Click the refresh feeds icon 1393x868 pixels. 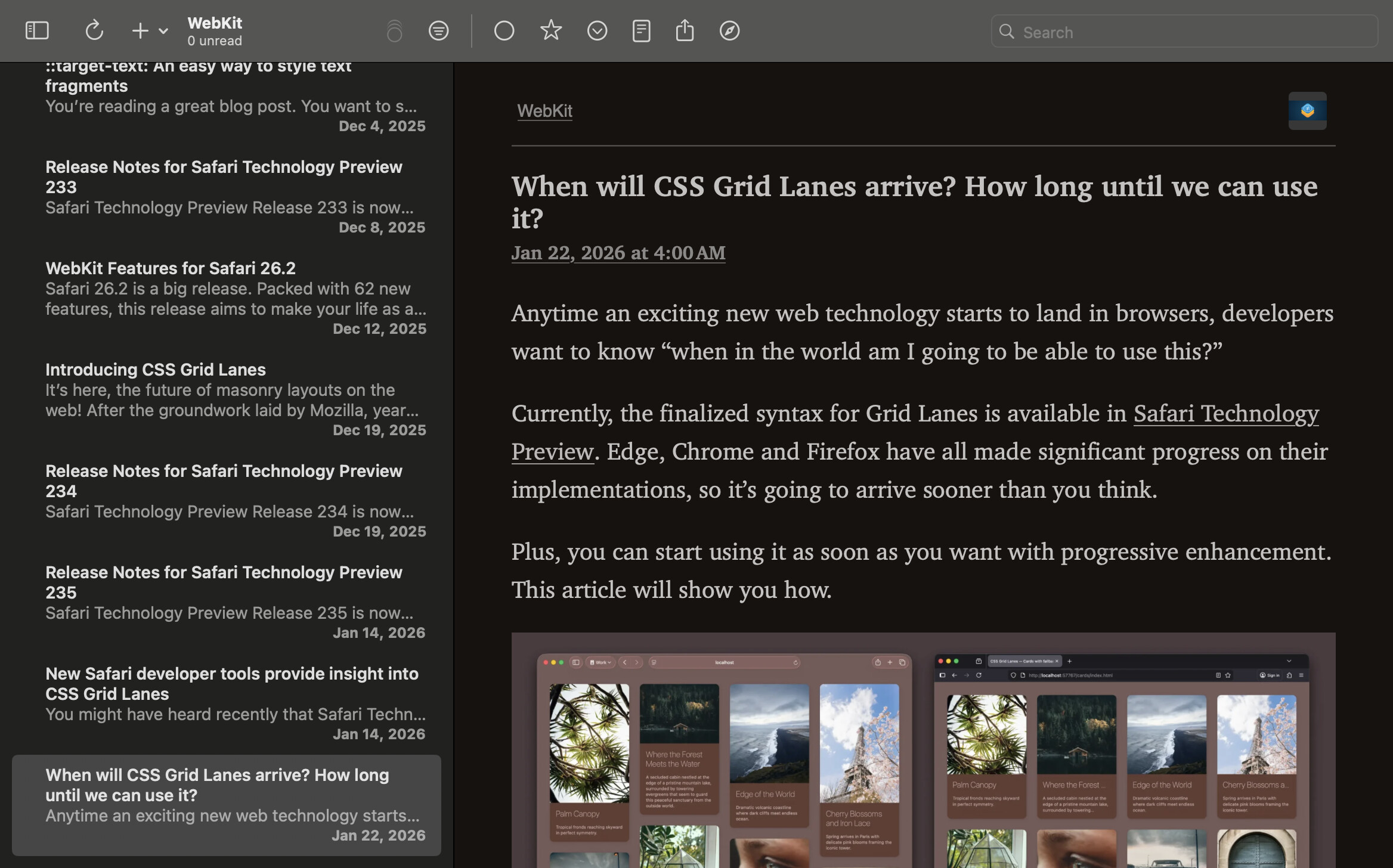tap(94, 30)
